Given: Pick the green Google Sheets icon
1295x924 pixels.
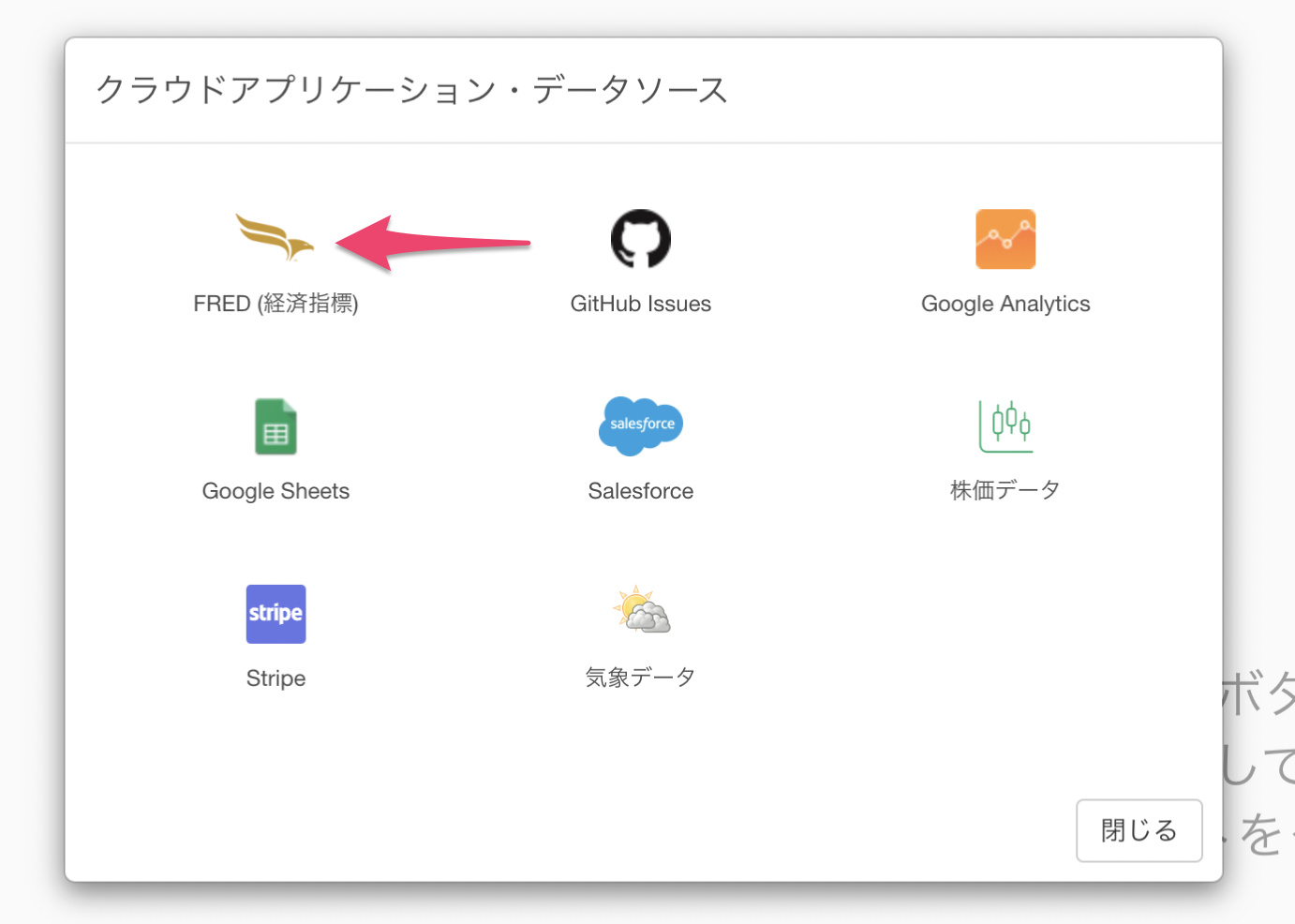Looking at the screenshot, I should pyautogui.click(x=275, y=426).
